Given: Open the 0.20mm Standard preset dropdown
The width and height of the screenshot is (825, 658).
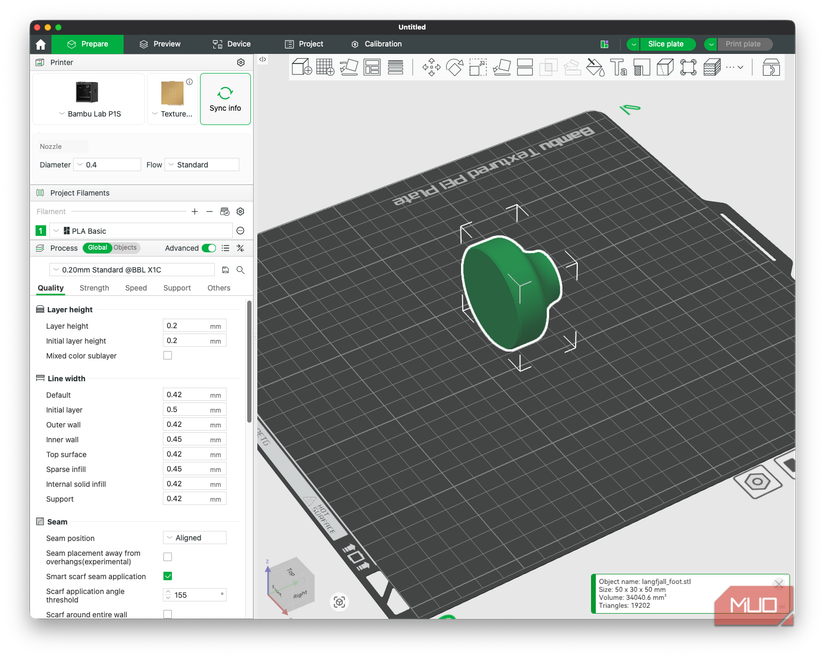Looking at the screenshot, I should [132, 270].
